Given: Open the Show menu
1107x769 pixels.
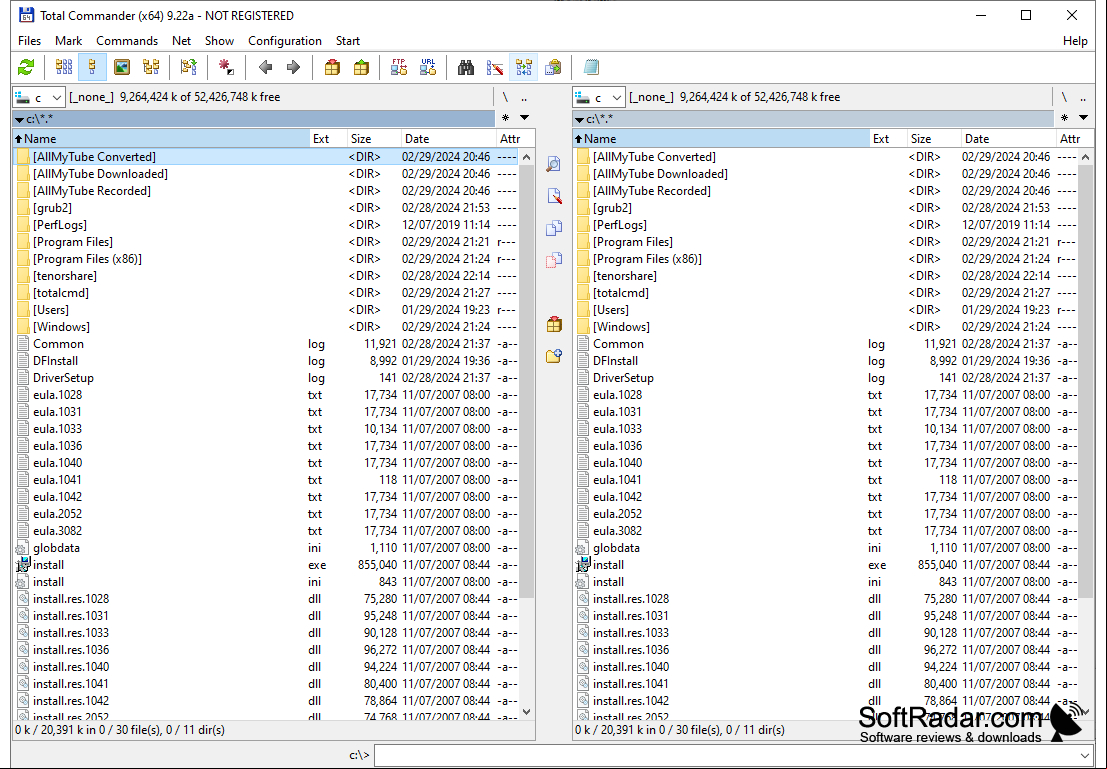Looking at the screenshot, I should click(220, 41).
